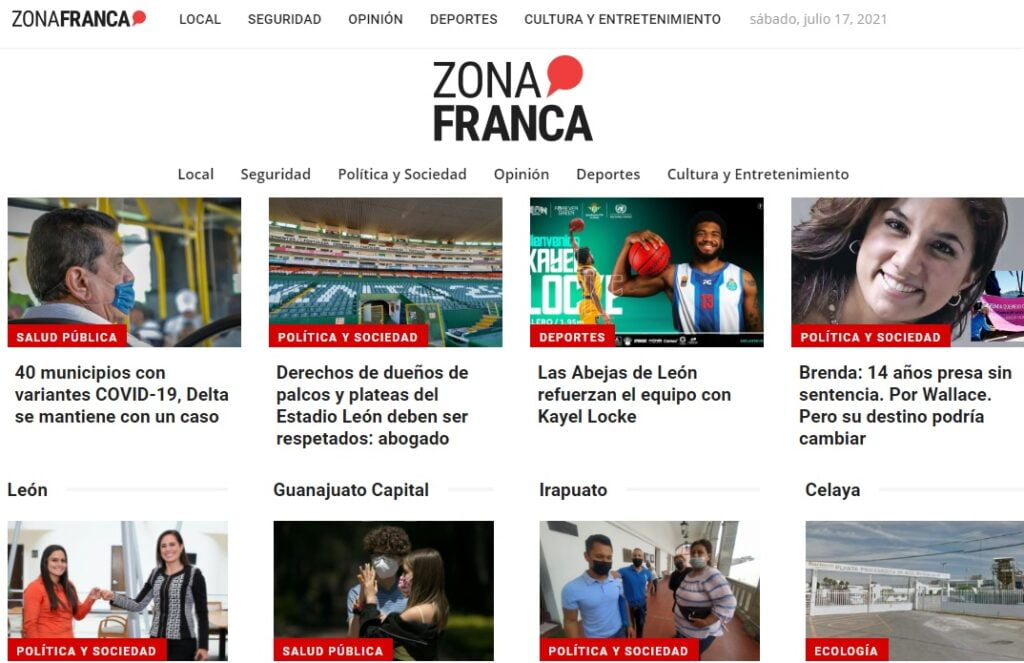Open the Irapuato section heading
The width and height of the screenshot is (1024, 663).
pos(573,490)
